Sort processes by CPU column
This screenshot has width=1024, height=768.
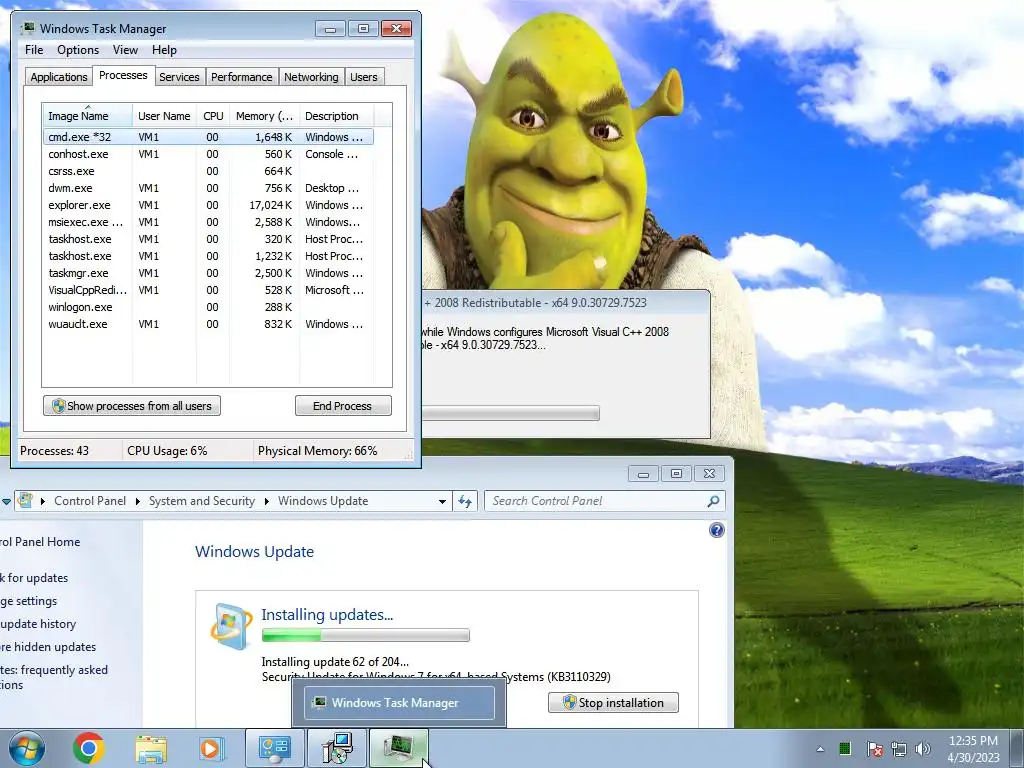click(213, 116)
